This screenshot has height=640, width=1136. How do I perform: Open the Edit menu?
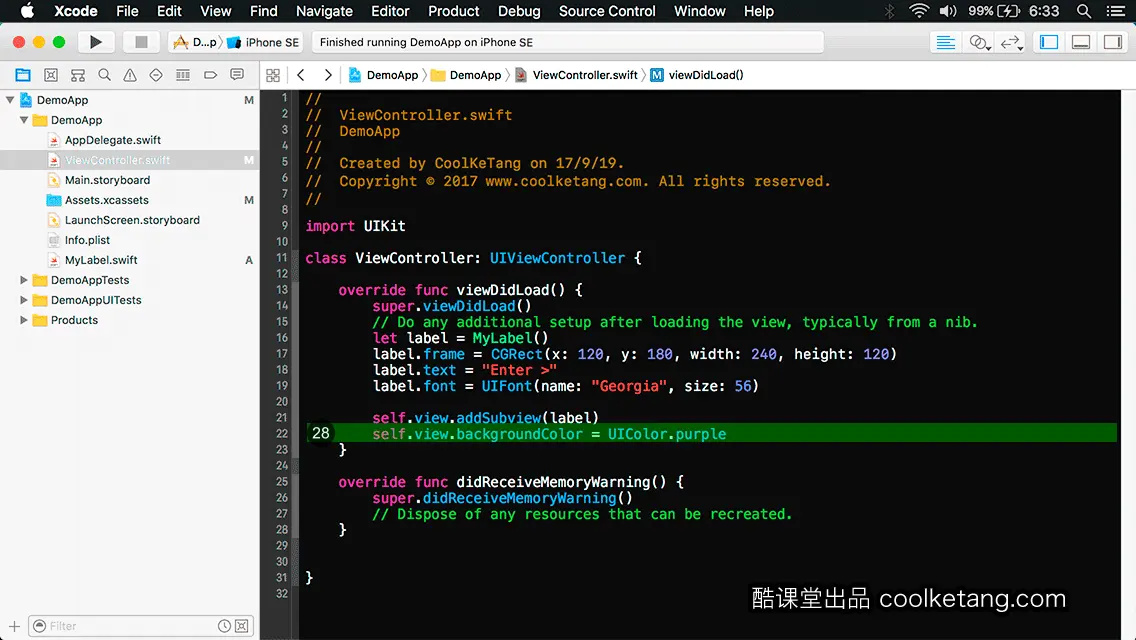click(169, 11)
